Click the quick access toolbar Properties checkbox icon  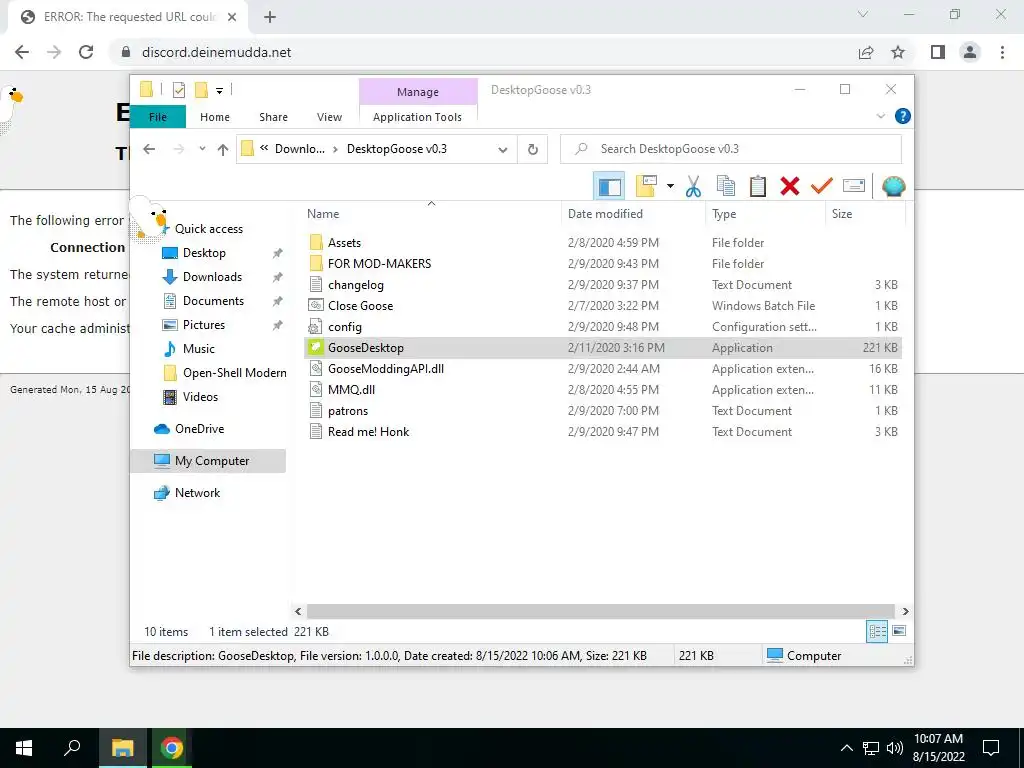coord(178,90)
